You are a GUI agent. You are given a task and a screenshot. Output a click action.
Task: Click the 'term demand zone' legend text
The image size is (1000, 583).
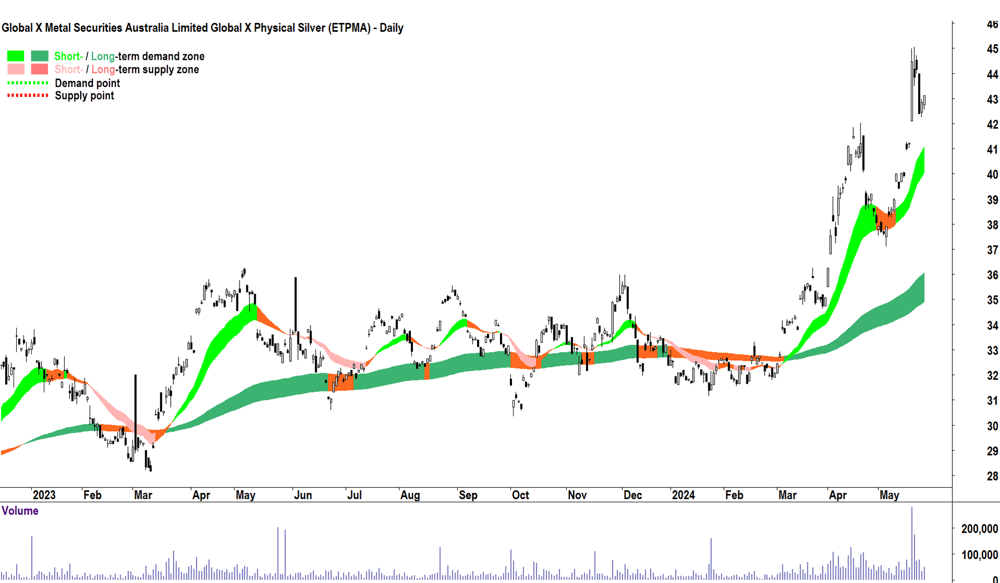tap(162, 56)
